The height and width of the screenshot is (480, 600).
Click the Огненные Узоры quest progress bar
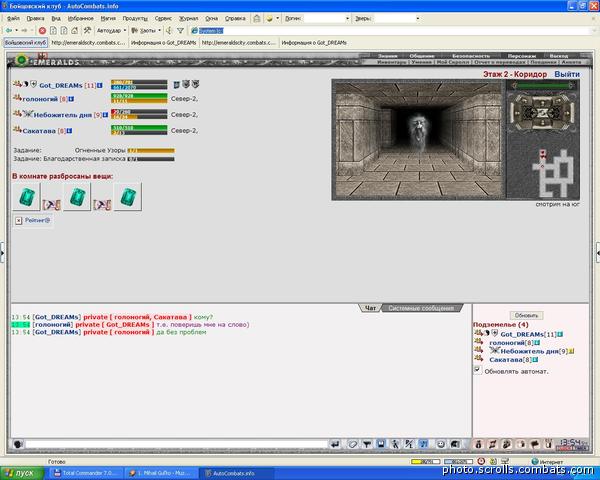coord(151,150)
